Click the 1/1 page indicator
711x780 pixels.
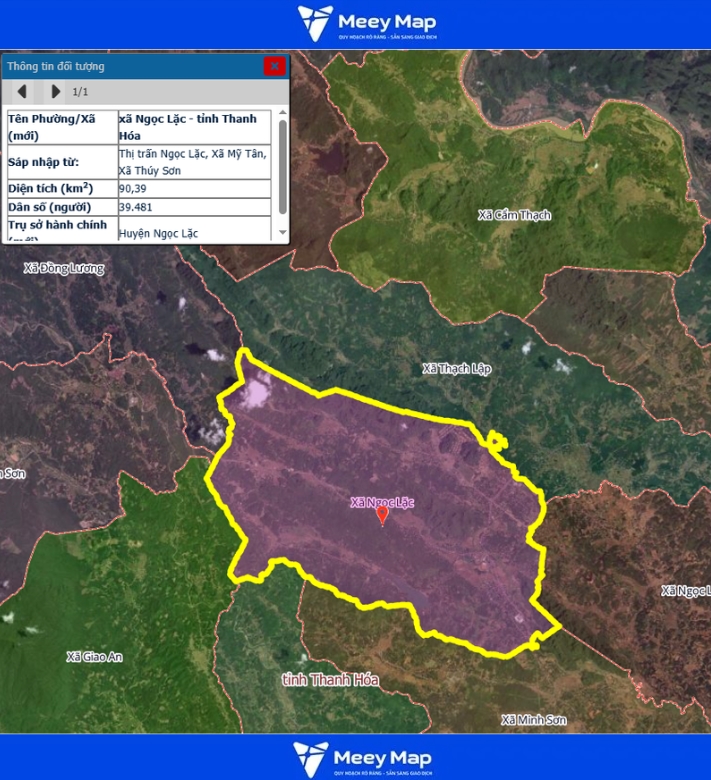80,92
